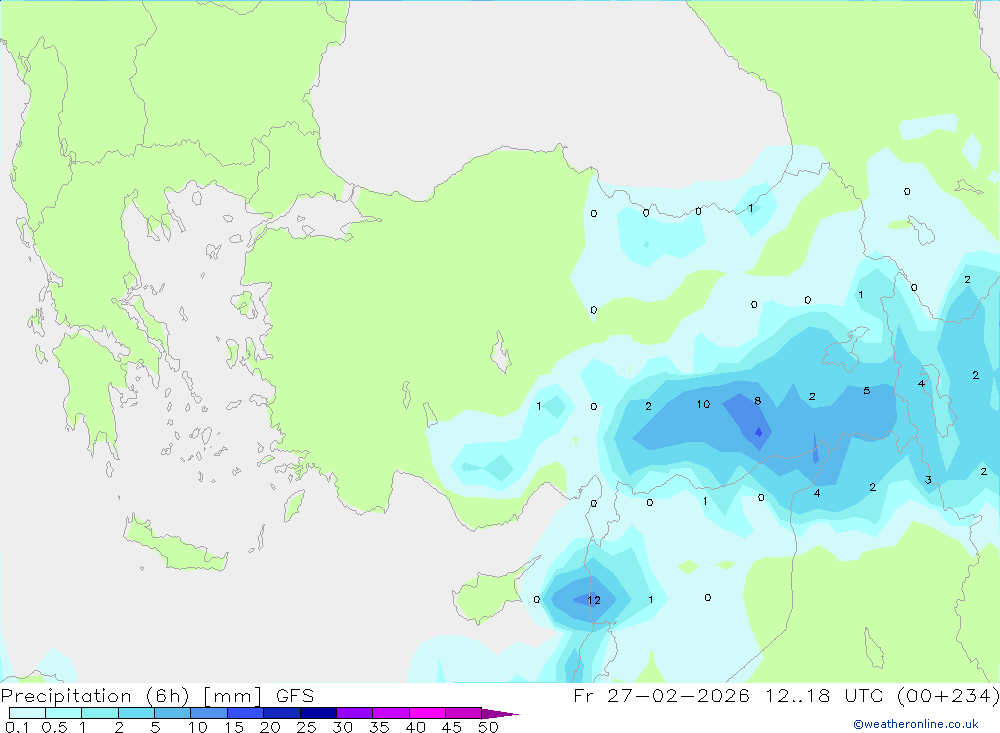Click the 'Fr 27-02-2026 12..18 UTC (00+234)' timestamp
Viewport: 1000px width, 733px height.
786,695
